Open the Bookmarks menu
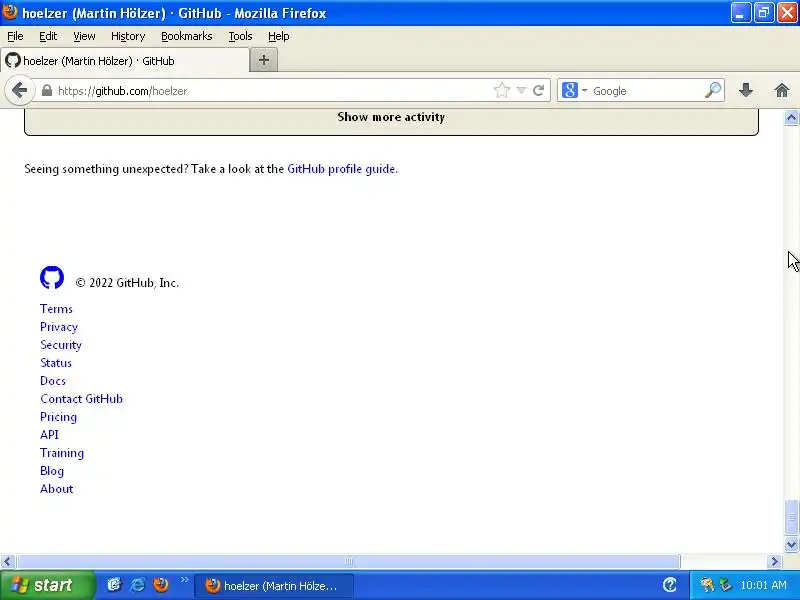The width and height of the screenshot is (800, 600). (187, 36)
